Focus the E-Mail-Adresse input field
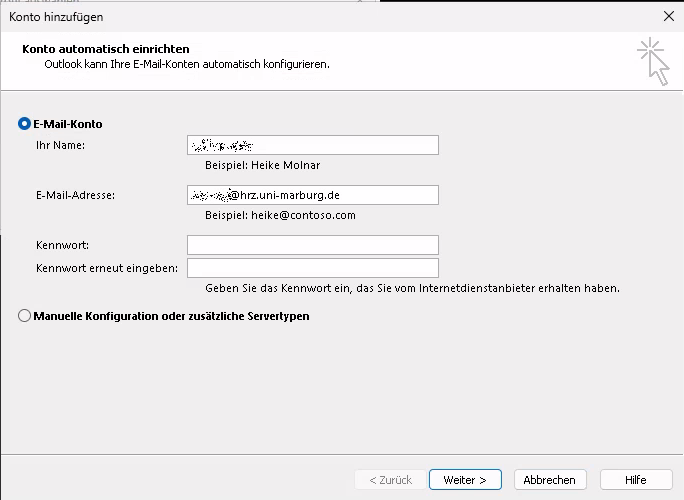Viewport: 684px width, 500px height. pos(312,195)
